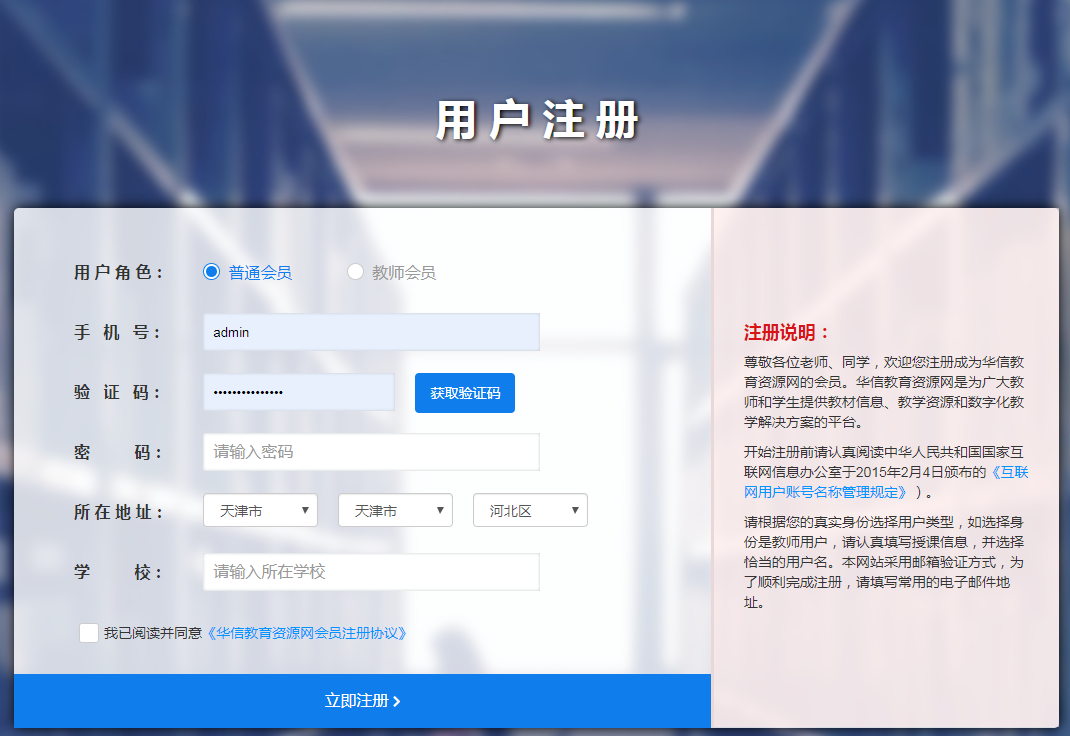
Task: Focus the 手机号 field containing admin
Action: coord(371,332)
